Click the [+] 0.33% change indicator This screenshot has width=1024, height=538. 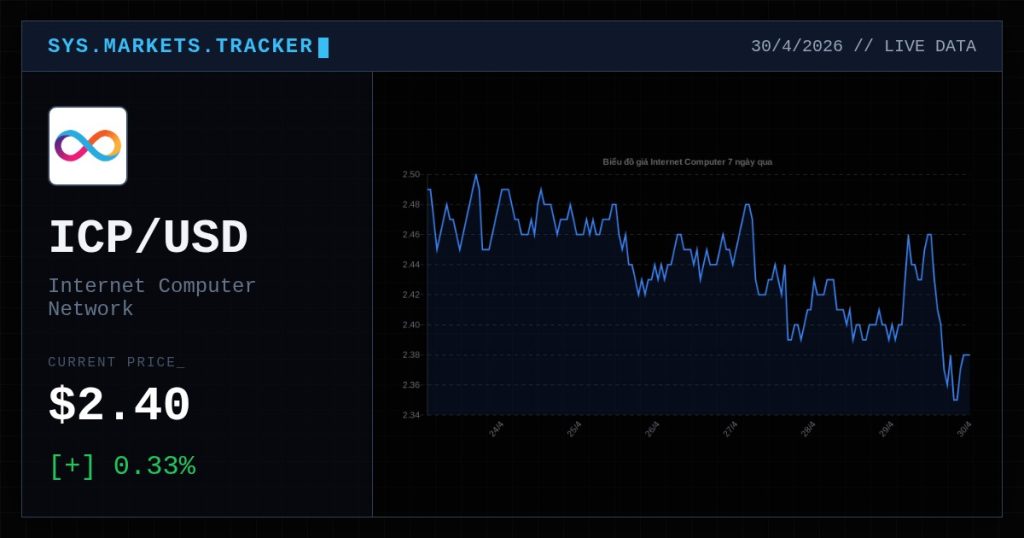tap(123, 466)
